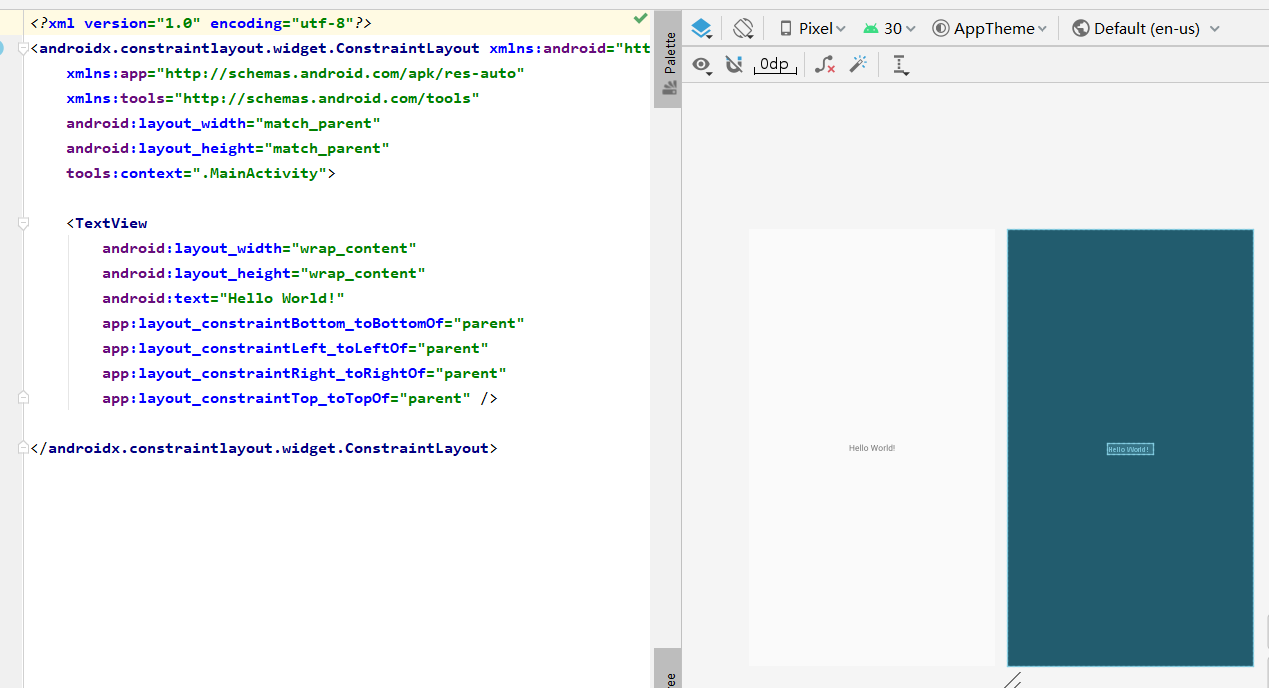Click the xmlns:tools namespace line

(273, 98)
